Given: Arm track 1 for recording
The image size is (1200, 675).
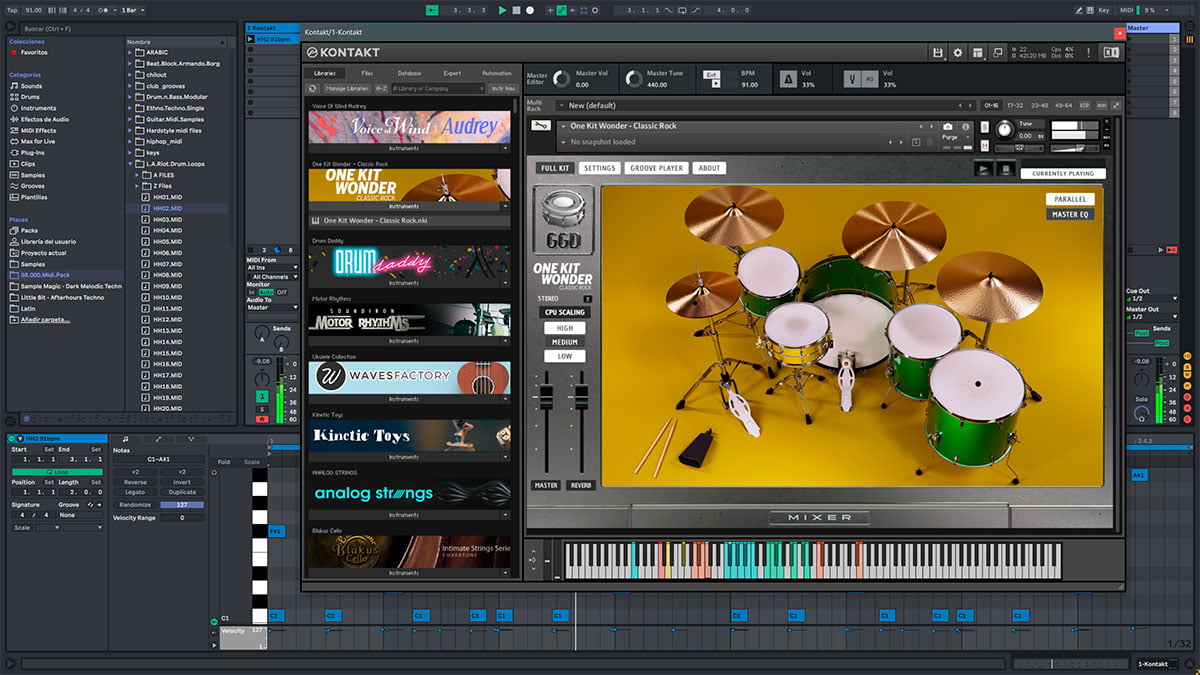Looking at the screenshot, I should [263, 419].
